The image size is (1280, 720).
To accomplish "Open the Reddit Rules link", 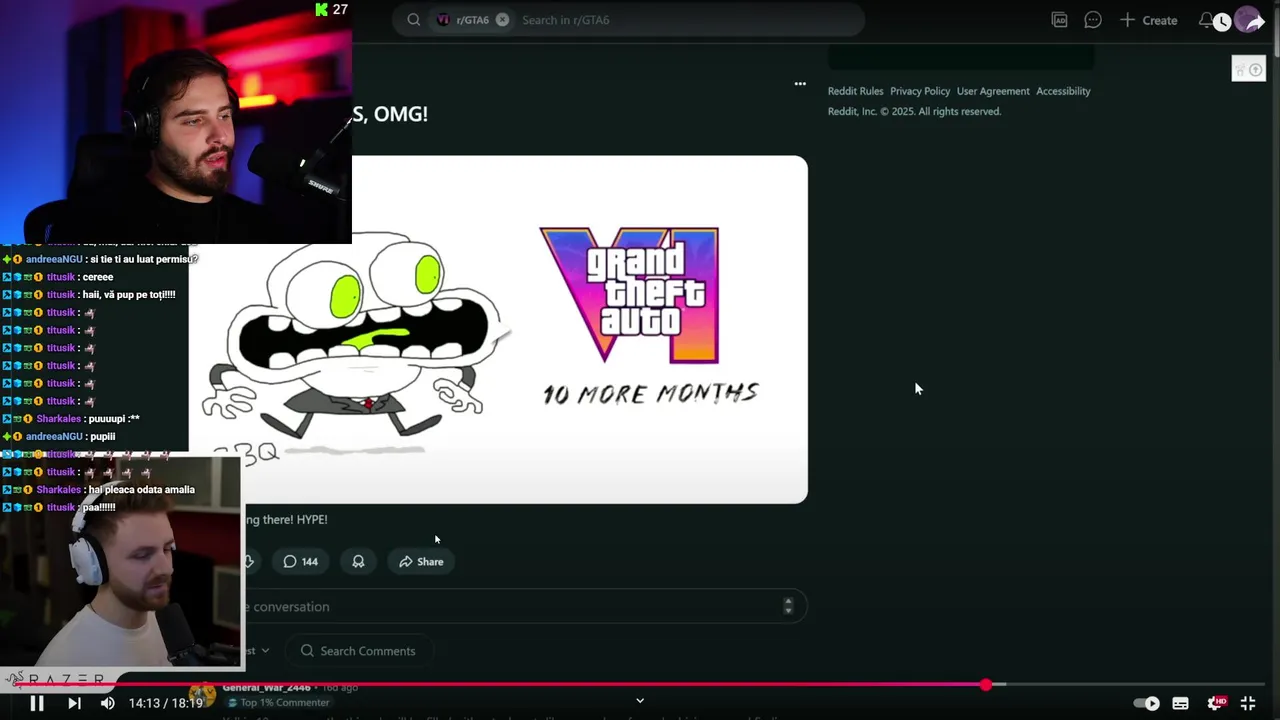I will pyautogui.click(x=855, y=91).
